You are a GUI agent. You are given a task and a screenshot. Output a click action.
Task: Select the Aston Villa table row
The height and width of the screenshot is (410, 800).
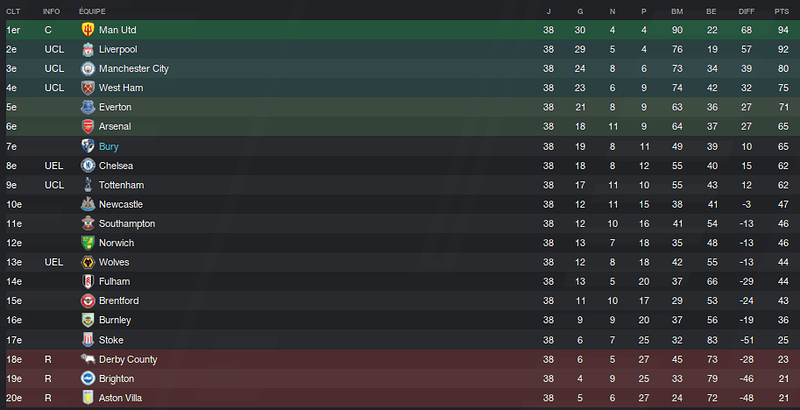pyautogui.click(x=400, y=398)
